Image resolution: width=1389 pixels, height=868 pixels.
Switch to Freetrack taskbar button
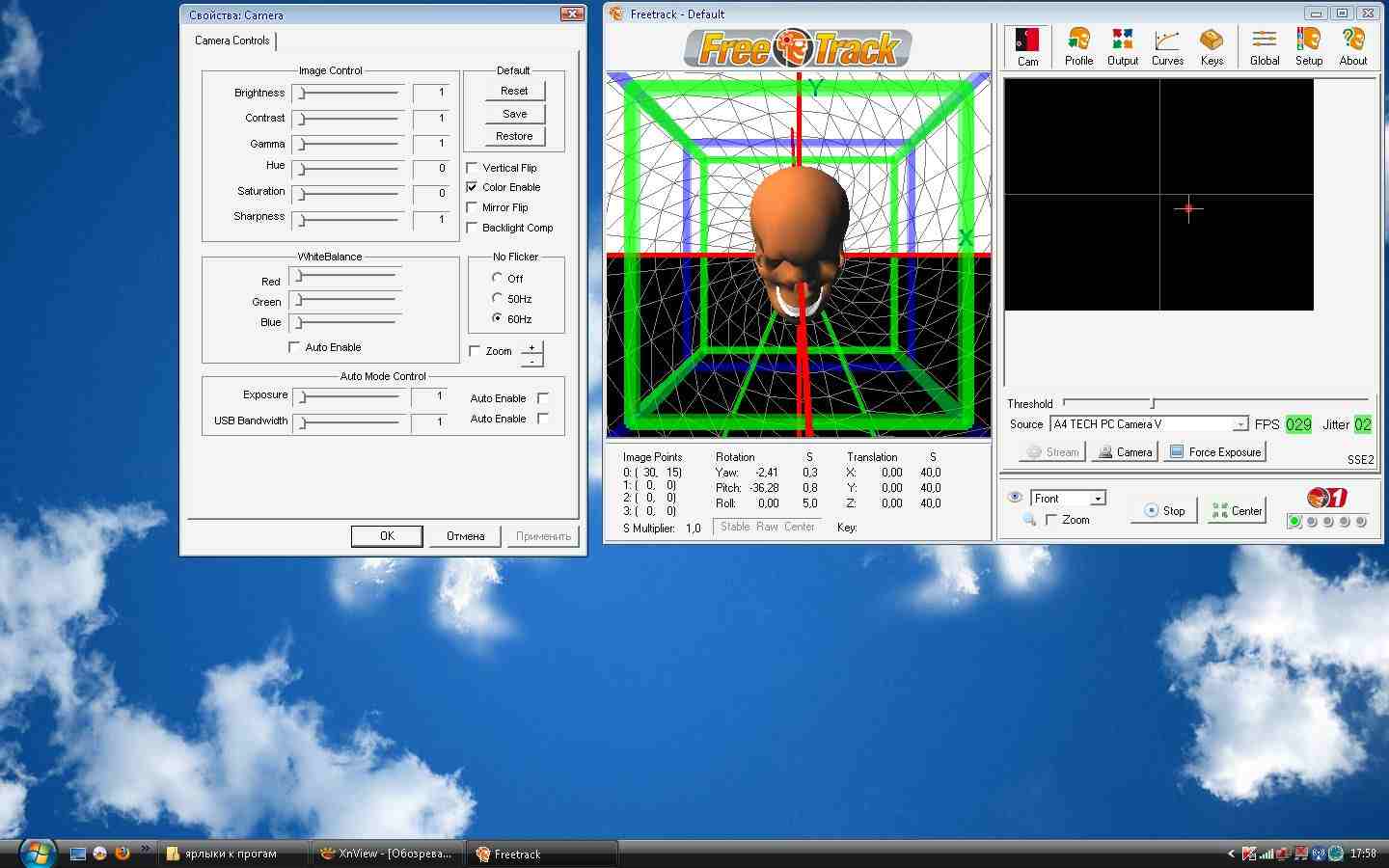pos(543,854)
